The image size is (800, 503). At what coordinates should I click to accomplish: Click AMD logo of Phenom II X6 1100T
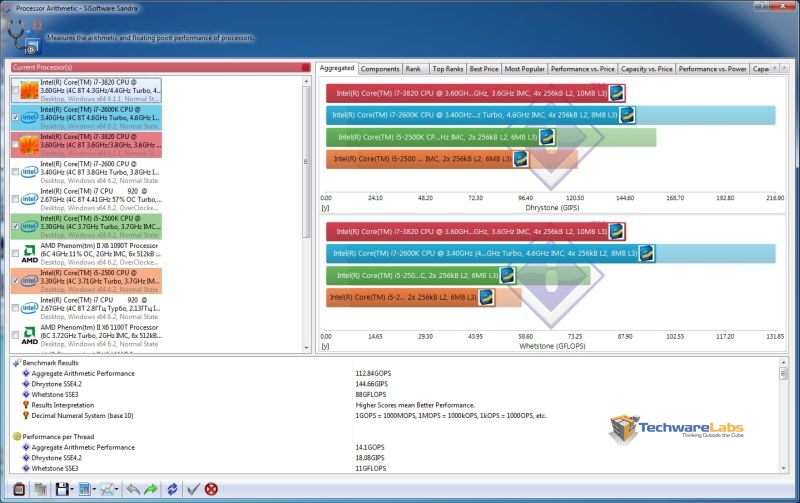(x=30, y=335)
